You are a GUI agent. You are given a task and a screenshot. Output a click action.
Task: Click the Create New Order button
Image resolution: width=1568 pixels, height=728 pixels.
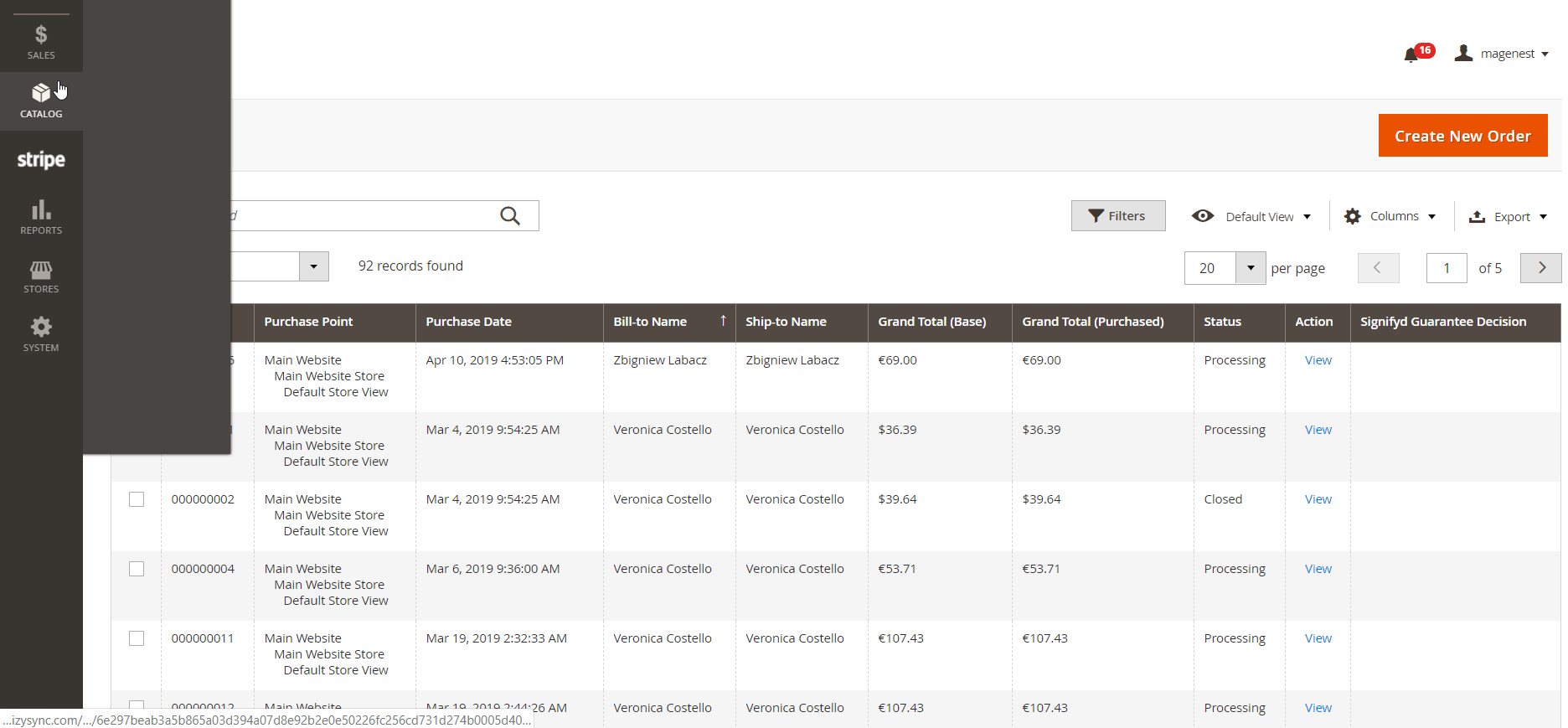pos(1462,136)
